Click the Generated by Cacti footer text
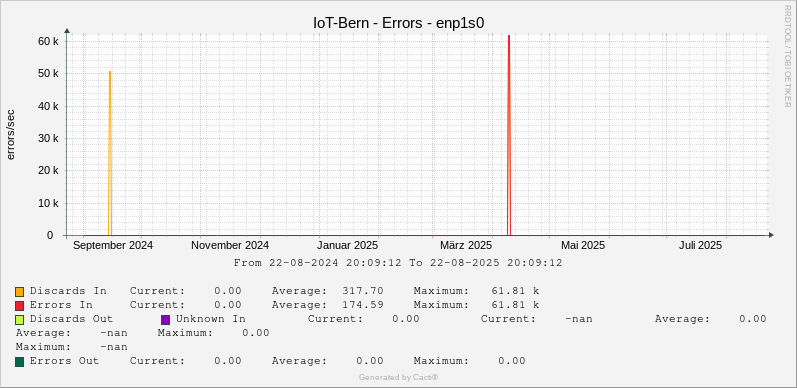The height and width of the screenshot is (388, 797). click(398, 377)
